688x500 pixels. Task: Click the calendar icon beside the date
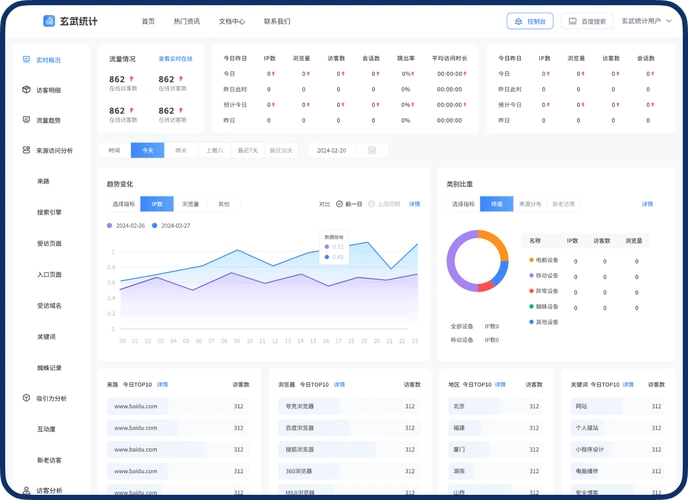[x=372, y=150]
